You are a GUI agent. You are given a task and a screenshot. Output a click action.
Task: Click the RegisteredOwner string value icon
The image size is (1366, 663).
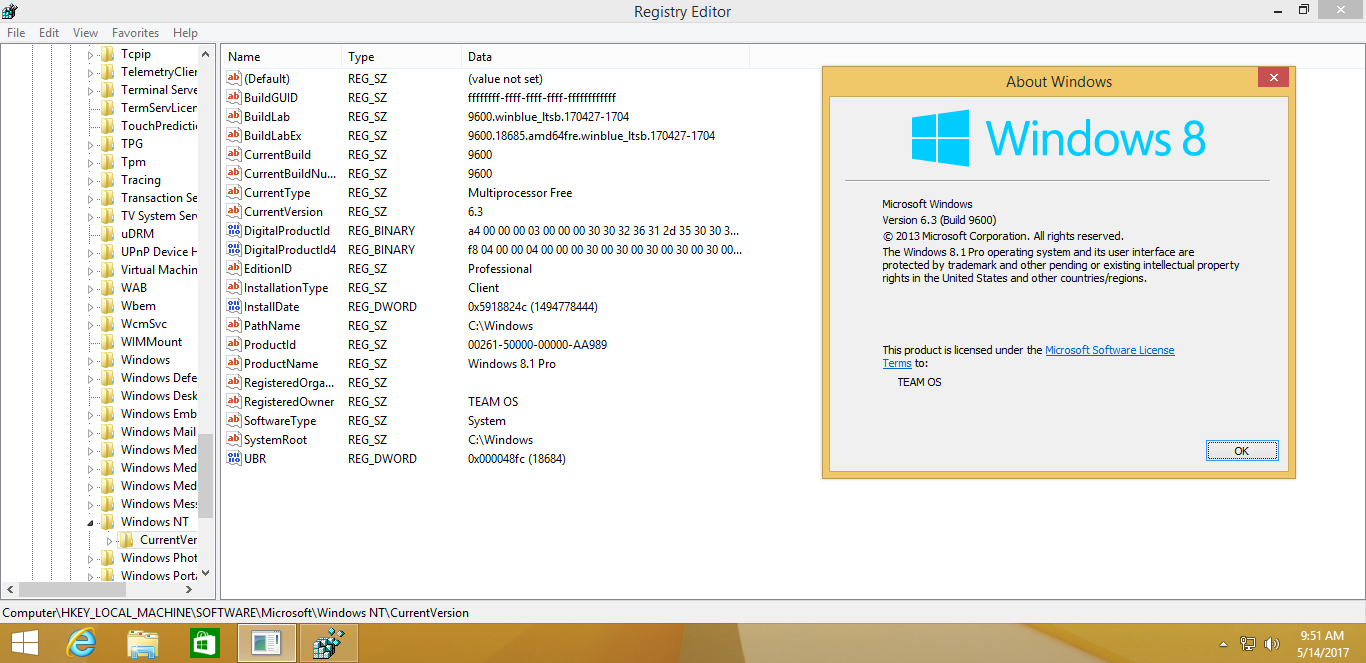234,402
